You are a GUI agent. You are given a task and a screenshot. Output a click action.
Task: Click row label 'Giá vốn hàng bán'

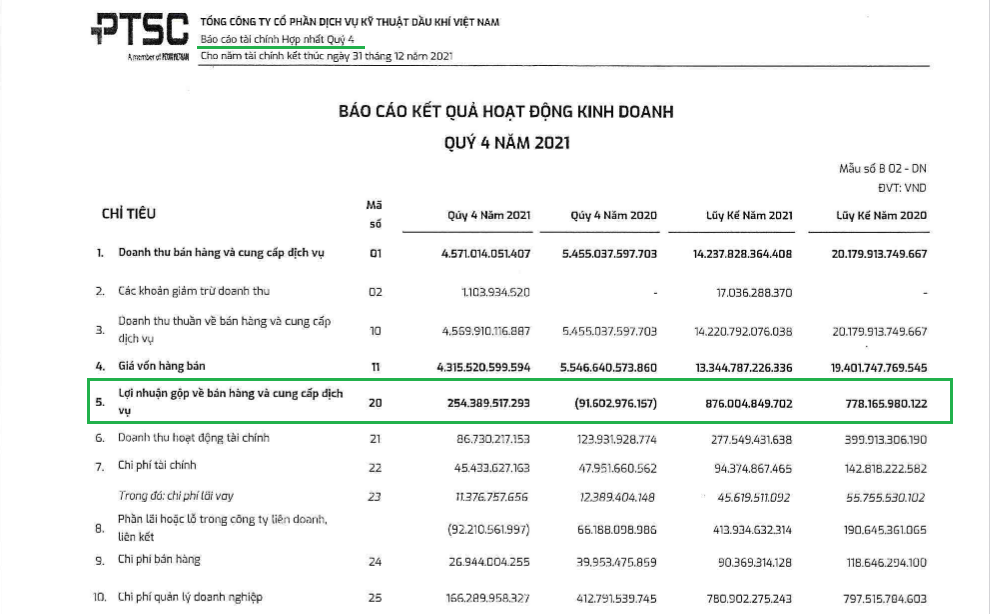pyautogui.click(x=162, y=366)
